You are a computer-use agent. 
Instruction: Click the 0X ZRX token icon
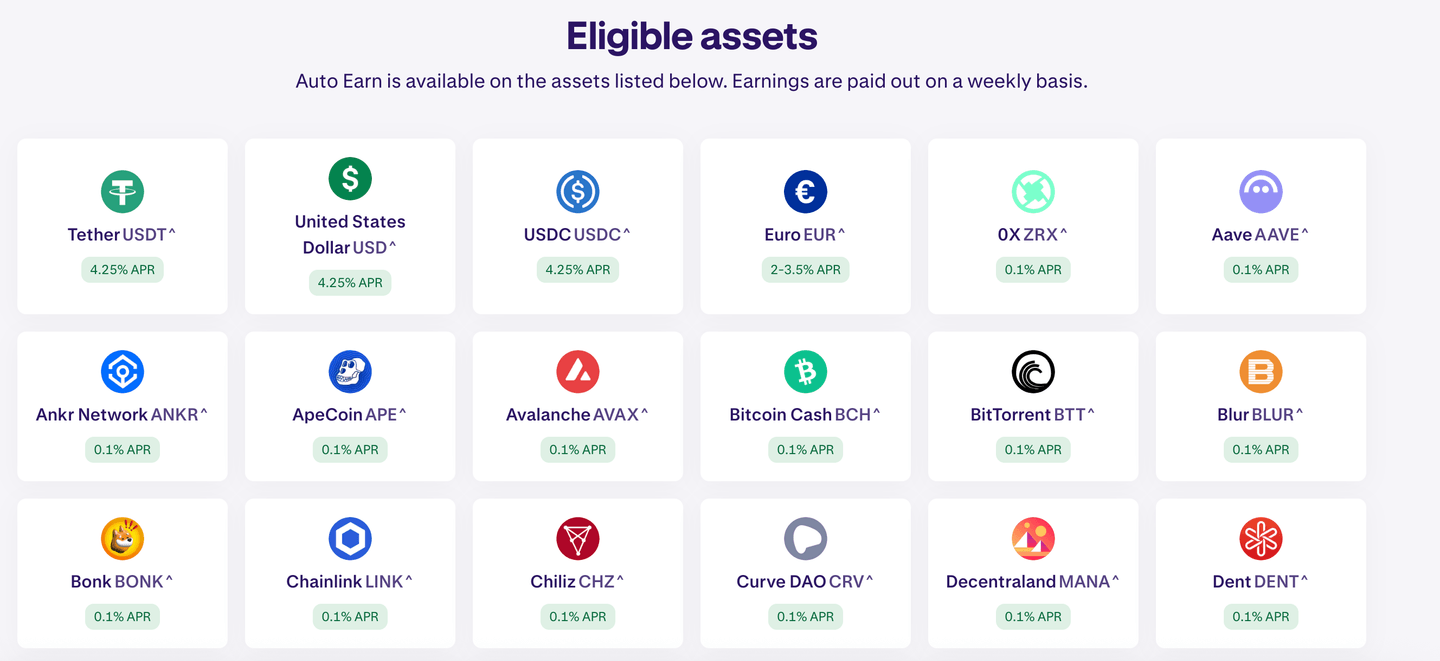click(1033, 191)
